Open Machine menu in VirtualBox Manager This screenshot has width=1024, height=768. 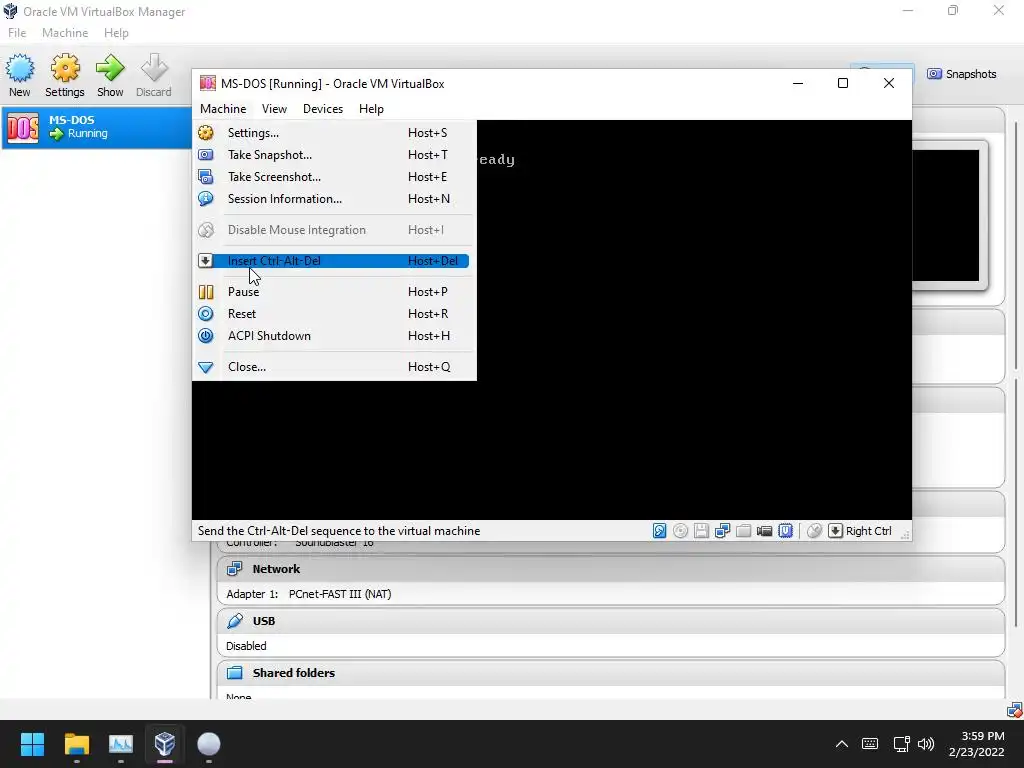click(x=65, y=33)
